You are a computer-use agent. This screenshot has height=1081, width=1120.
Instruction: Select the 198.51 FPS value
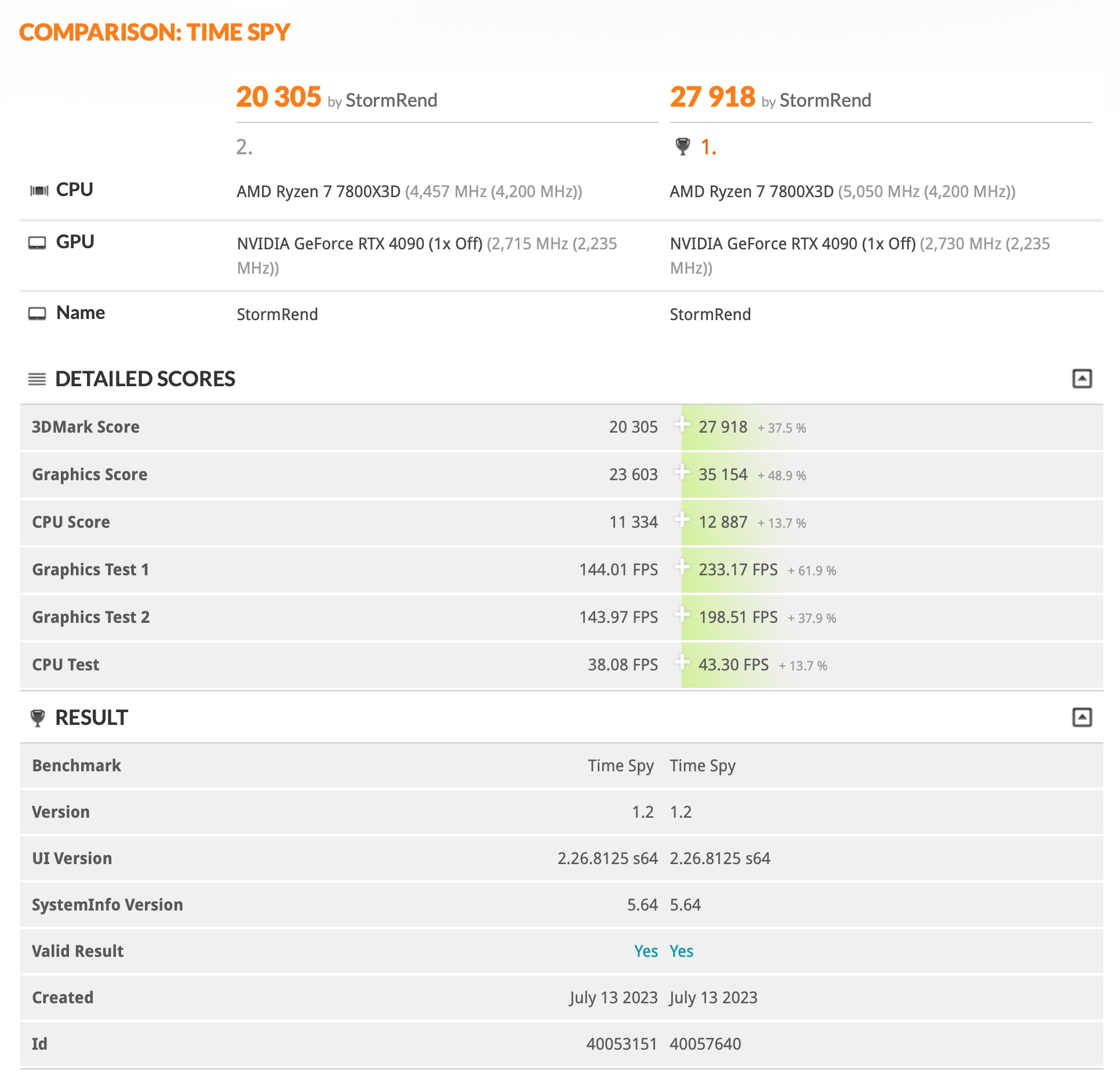[738, 617]
